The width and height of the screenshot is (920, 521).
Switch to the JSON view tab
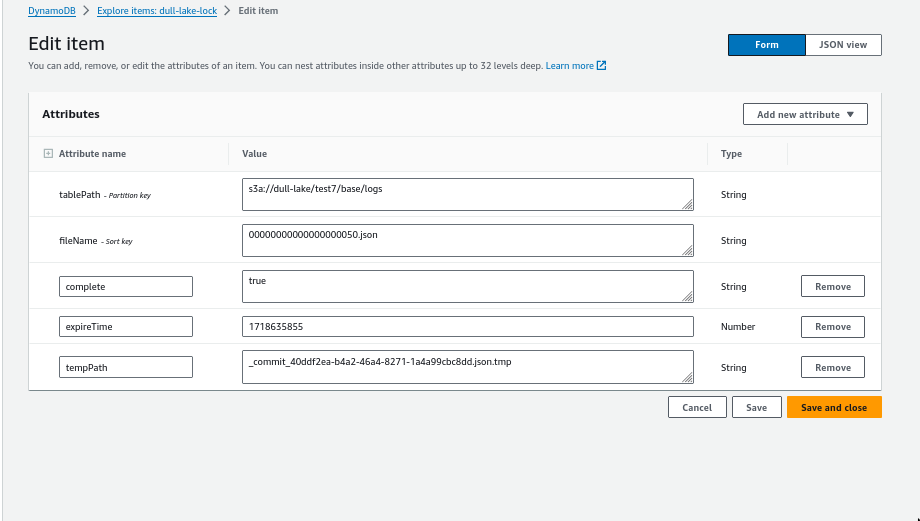[x=843, y=45]
